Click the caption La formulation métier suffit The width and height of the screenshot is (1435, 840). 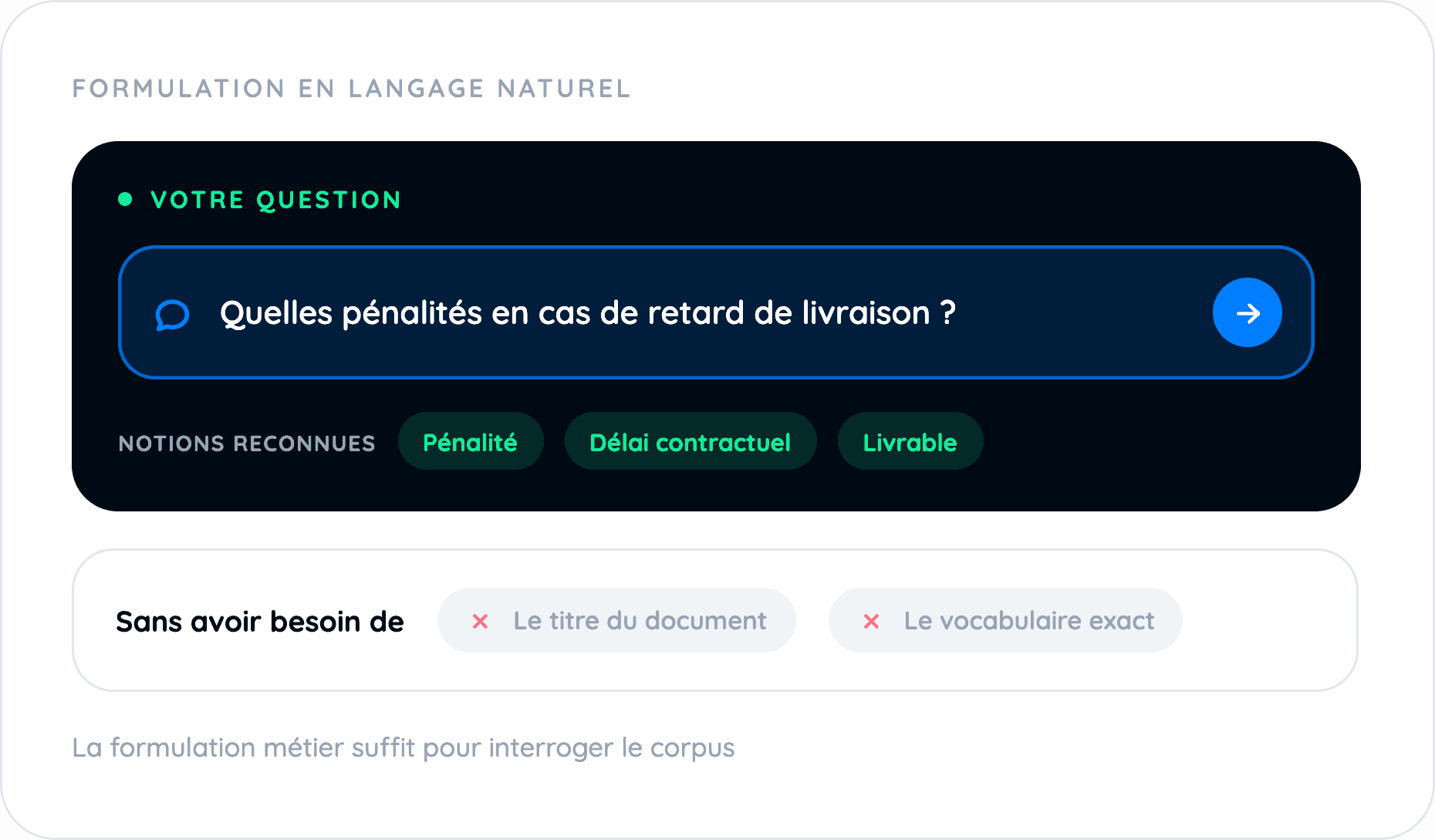pos(403,747)
